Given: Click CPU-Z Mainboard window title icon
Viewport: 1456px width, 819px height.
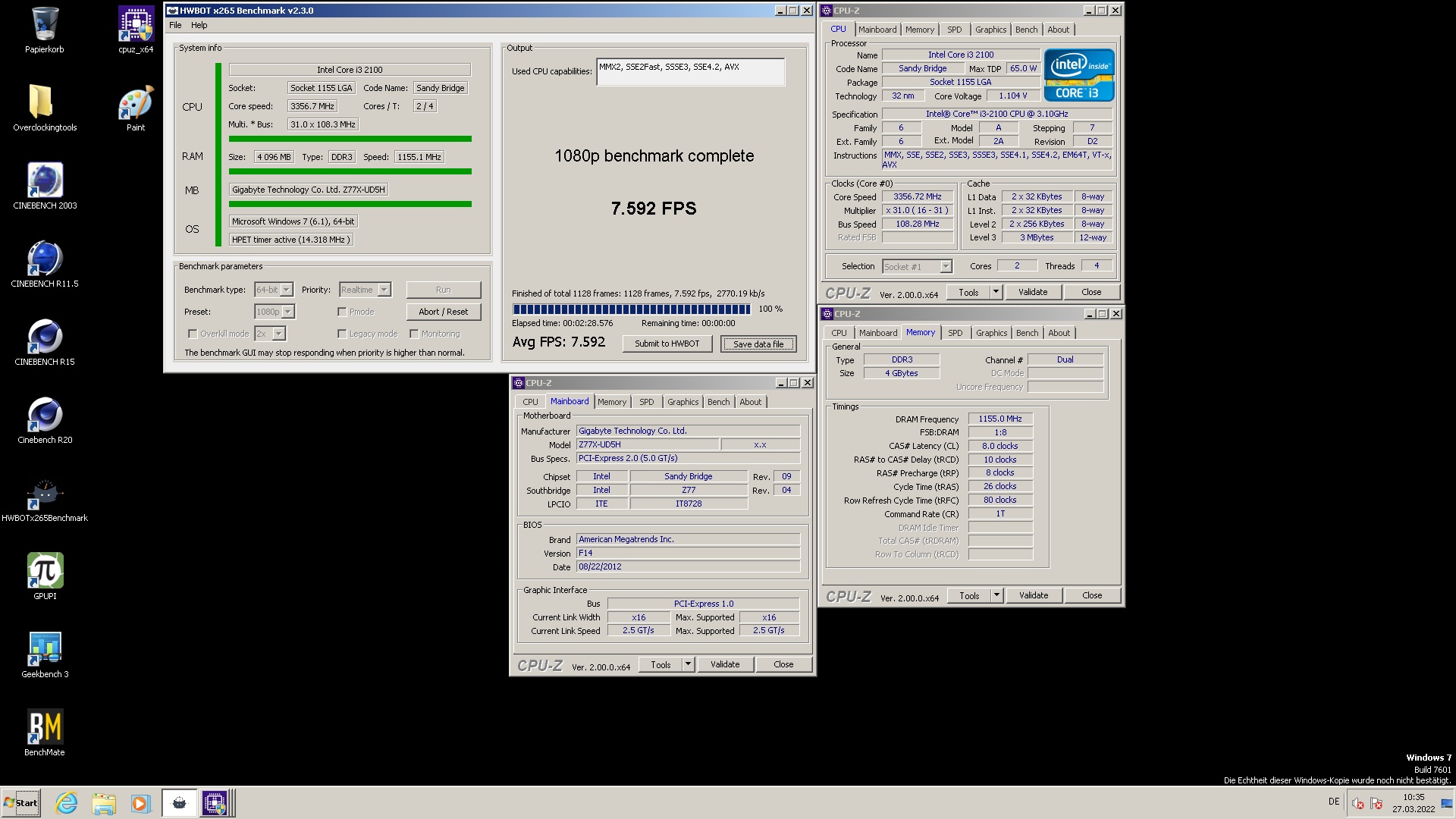Looking at the screenshot, I should pyautogui.click(x=519, y=383).
